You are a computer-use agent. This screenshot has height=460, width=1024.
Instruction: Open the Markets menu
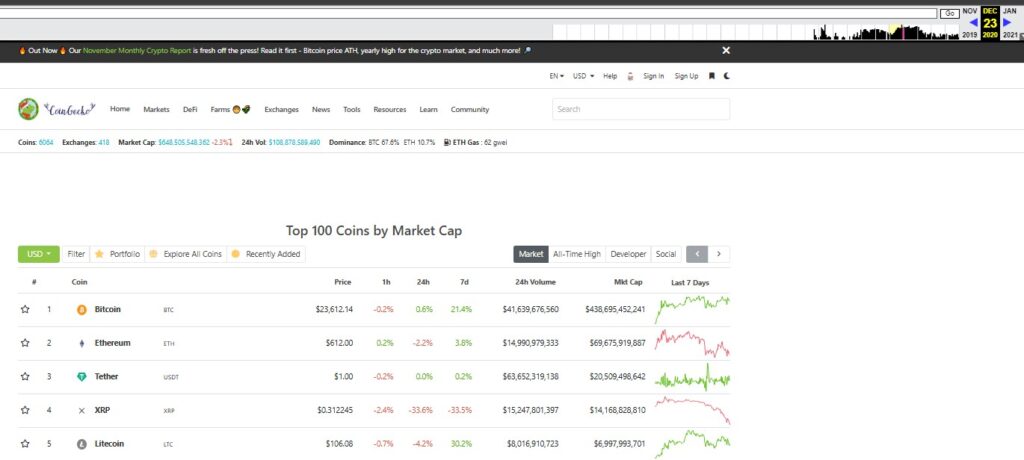tap(156, 109)
